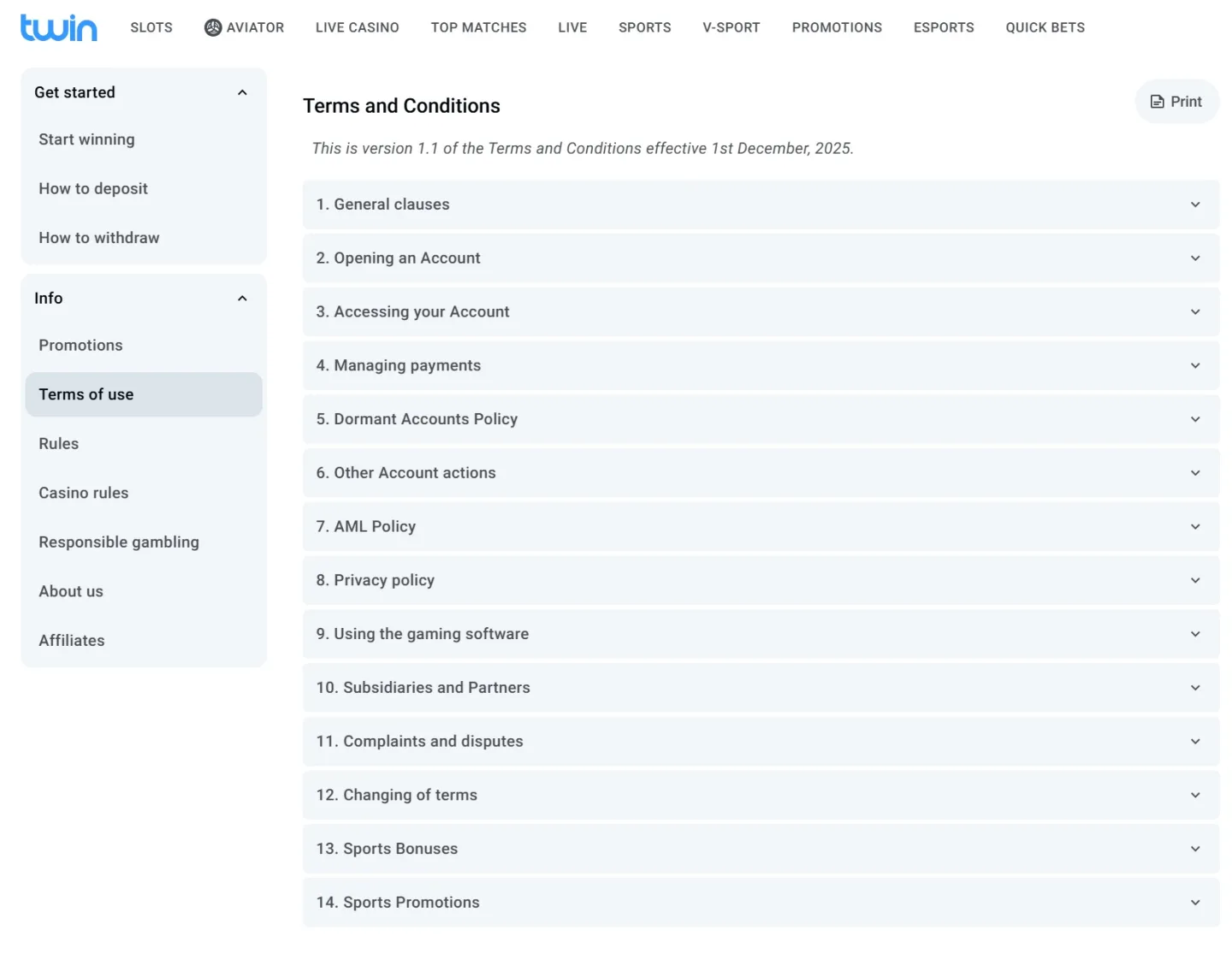The image size is (1232, 971).
Task: Open the Slots menu item
Action: pyautogui.click(x=151, y=27)
